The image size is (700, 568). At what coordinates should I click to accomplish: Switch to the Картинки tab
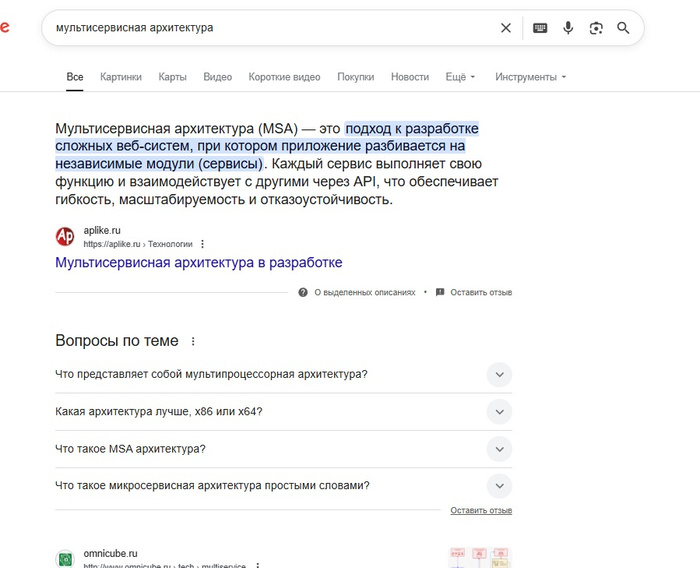pos(121,77)
